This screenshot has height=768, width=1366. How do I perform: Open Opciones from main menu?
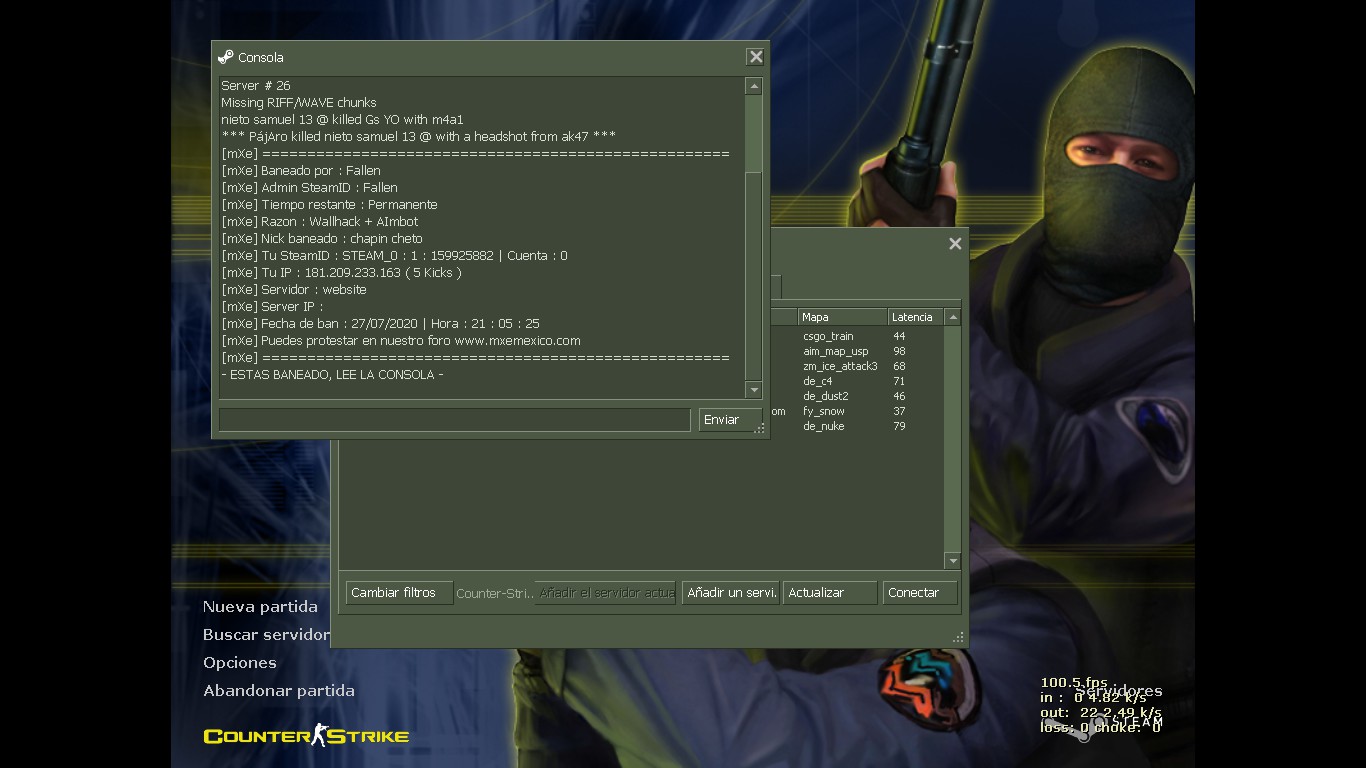click(x=240, y=663)
